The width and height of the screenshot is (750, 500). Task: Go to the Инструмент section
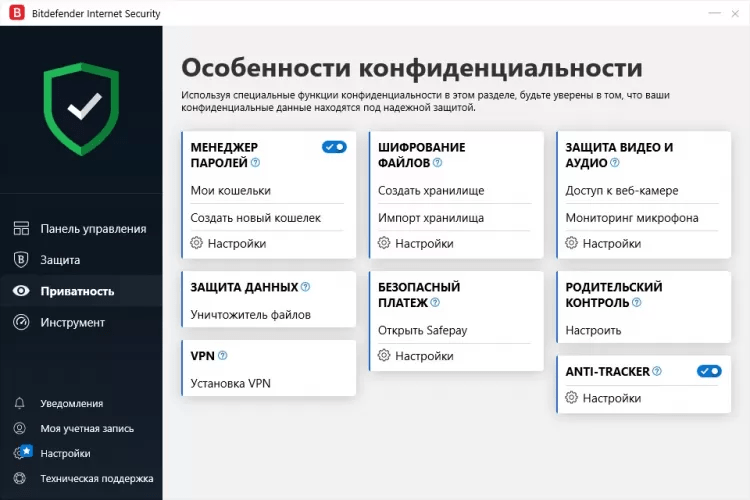point(72,322)
